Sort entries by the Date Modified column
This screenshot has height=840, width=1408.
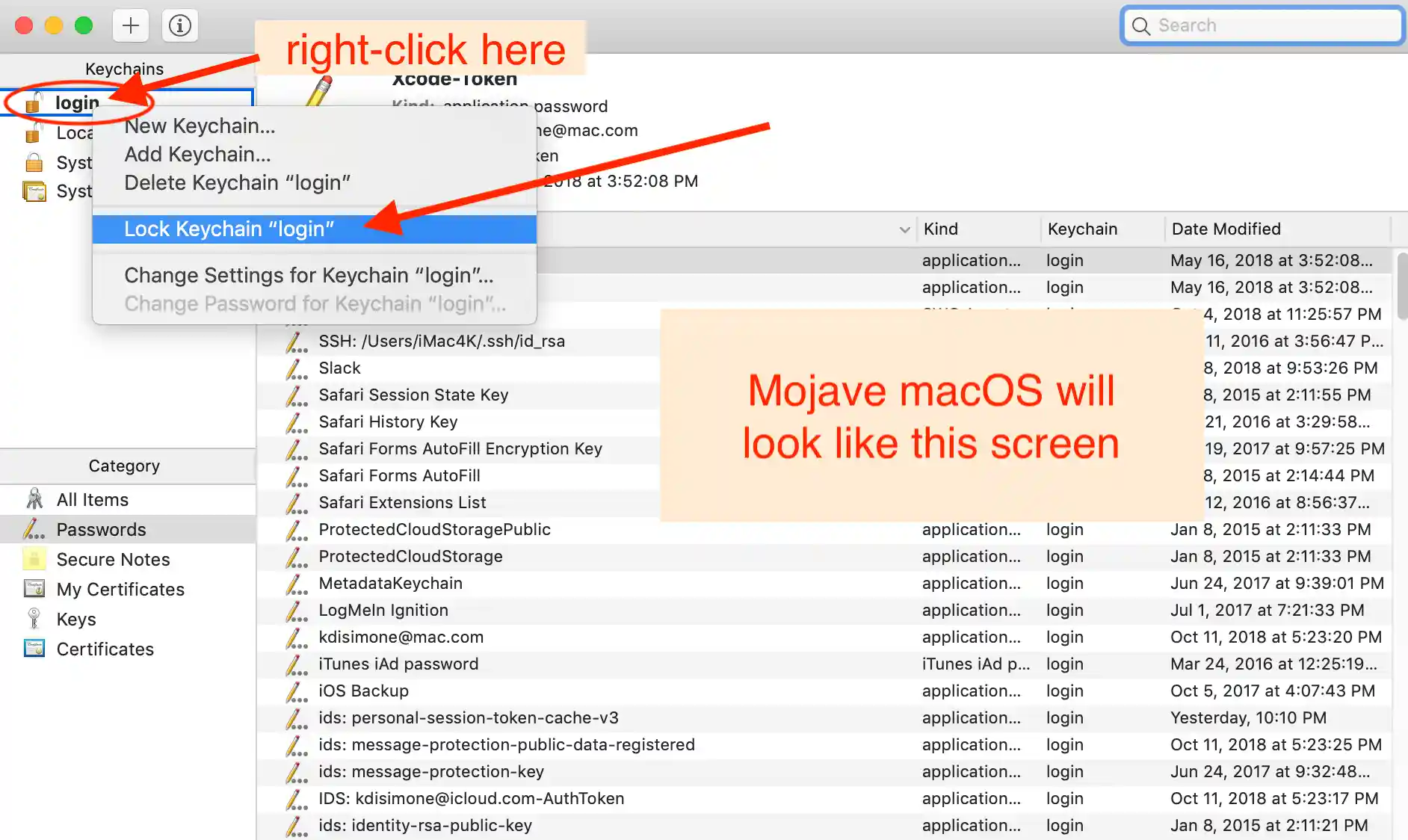(1226, 229)
